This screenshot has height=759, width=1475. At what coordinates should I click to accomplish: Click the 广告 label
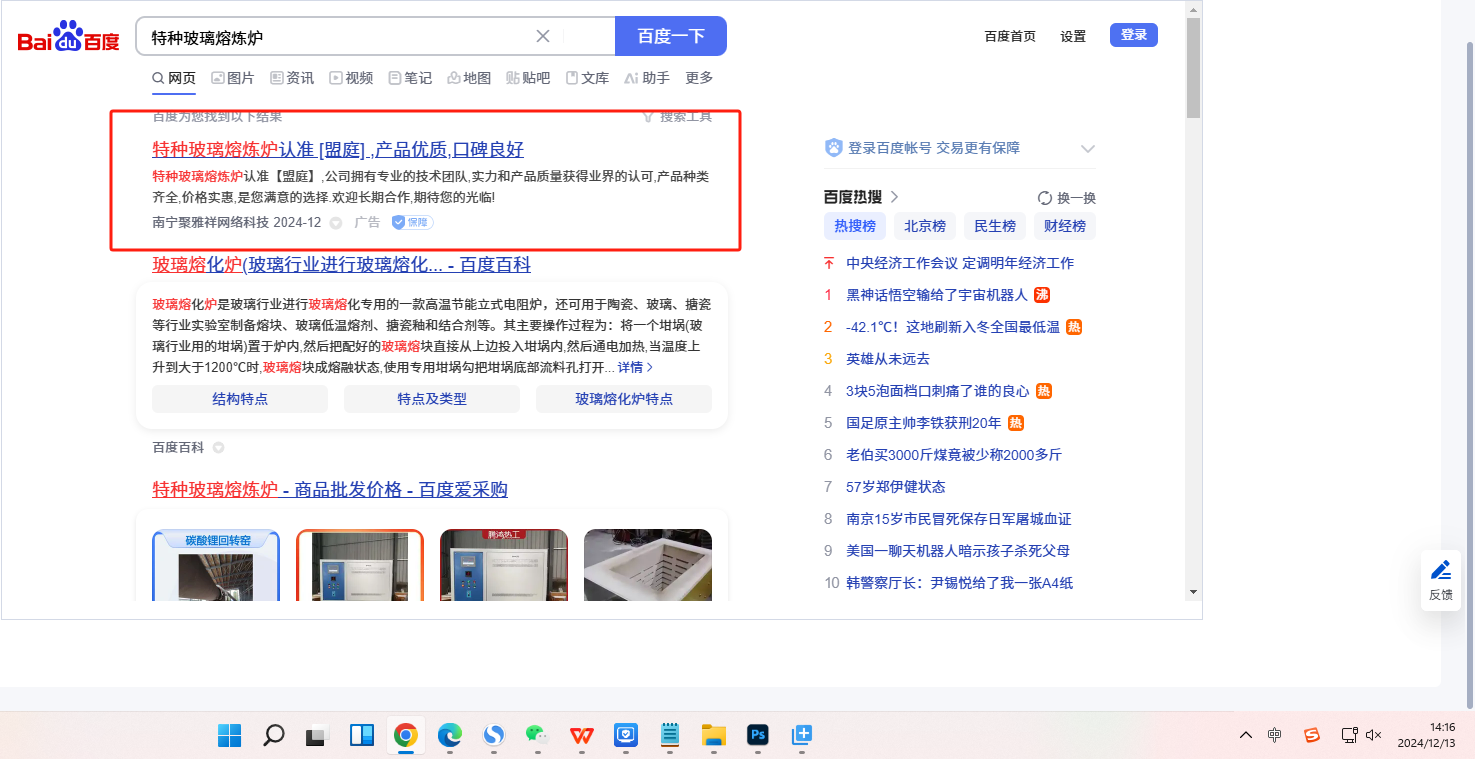(367, 222)
